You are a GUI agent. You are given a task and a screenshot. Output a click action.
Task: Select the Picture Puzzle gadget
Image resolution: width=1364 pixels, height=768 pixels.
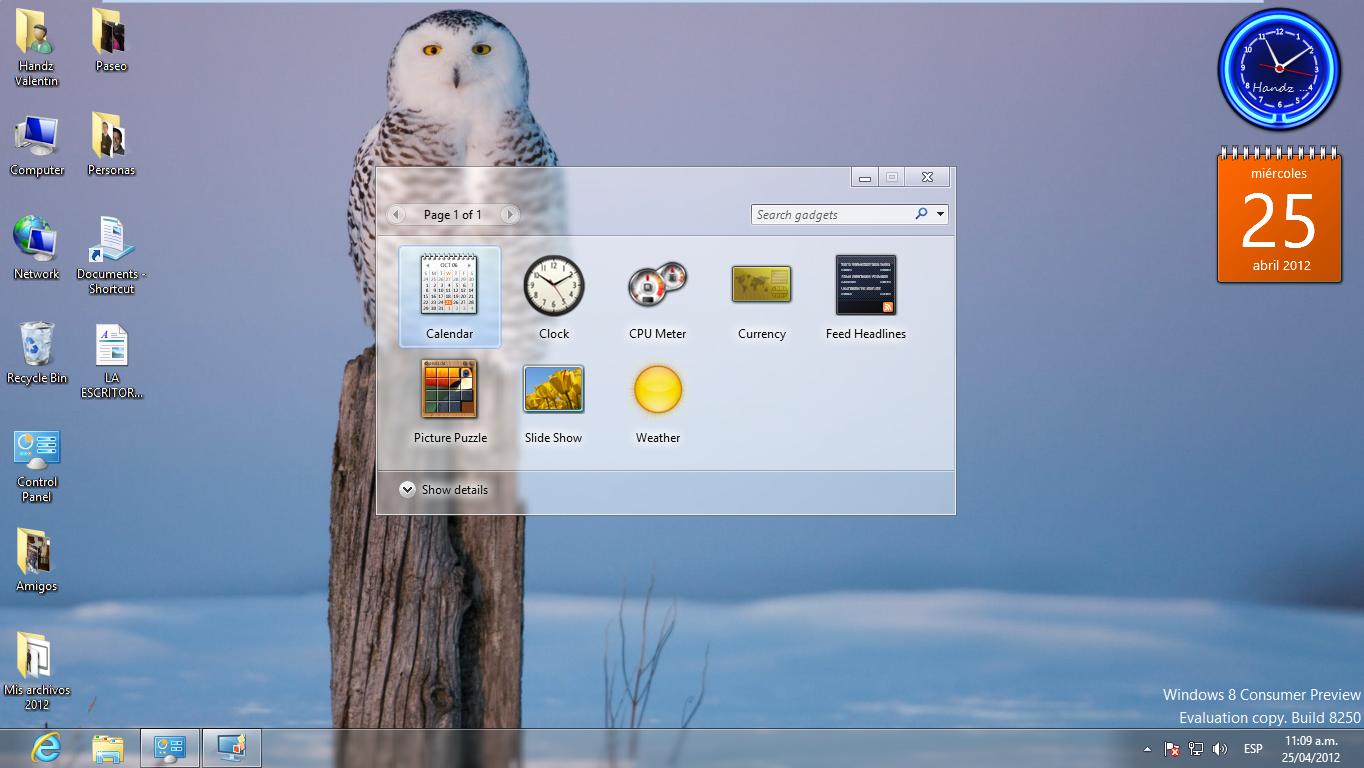(x=449, y=389)
